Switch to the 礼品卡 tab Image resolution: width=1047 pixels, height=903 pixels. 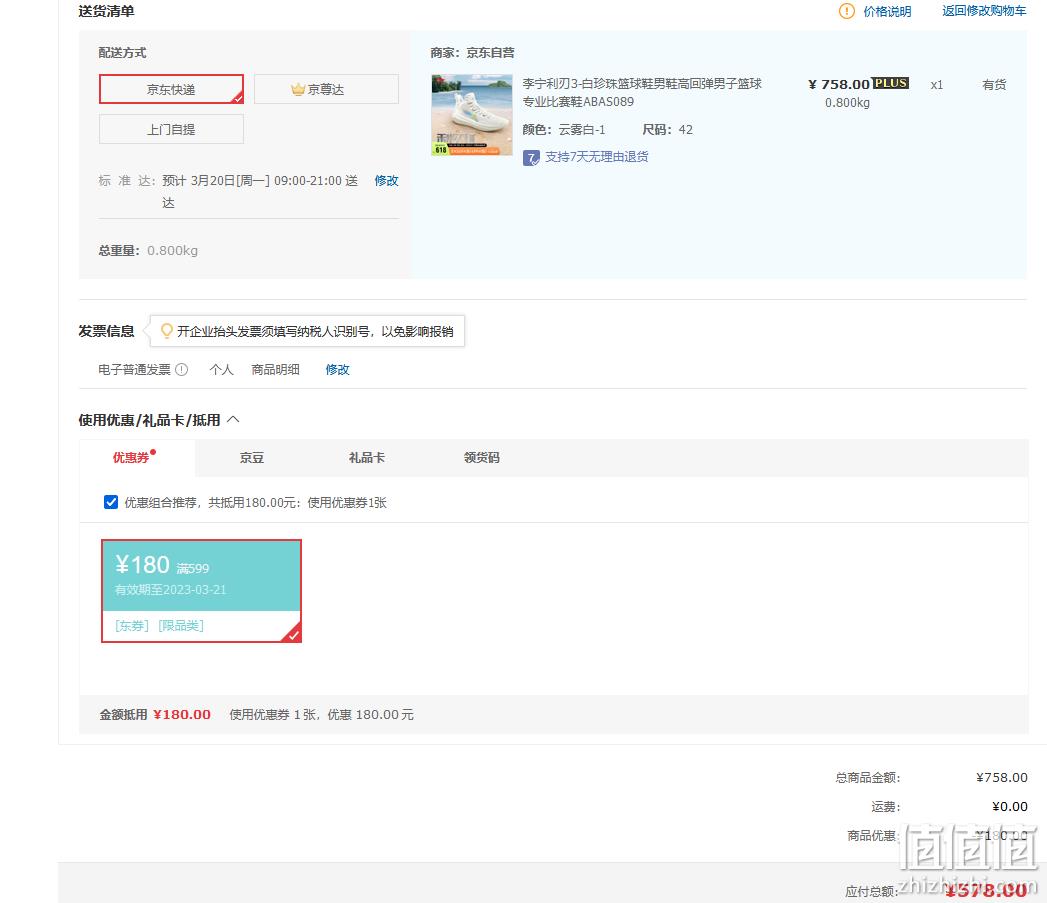coord(367,458)
